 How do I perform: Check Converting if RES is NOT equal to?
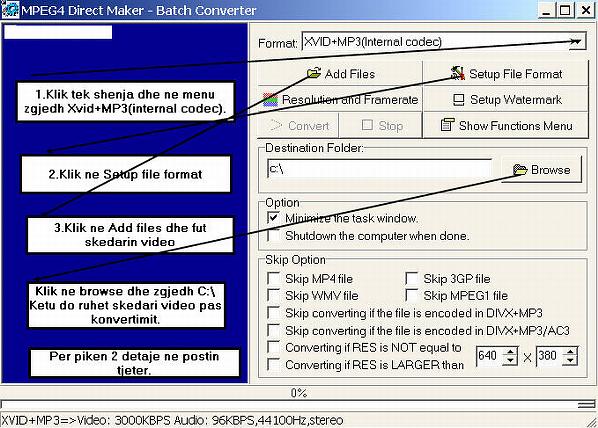pos(273,347)
